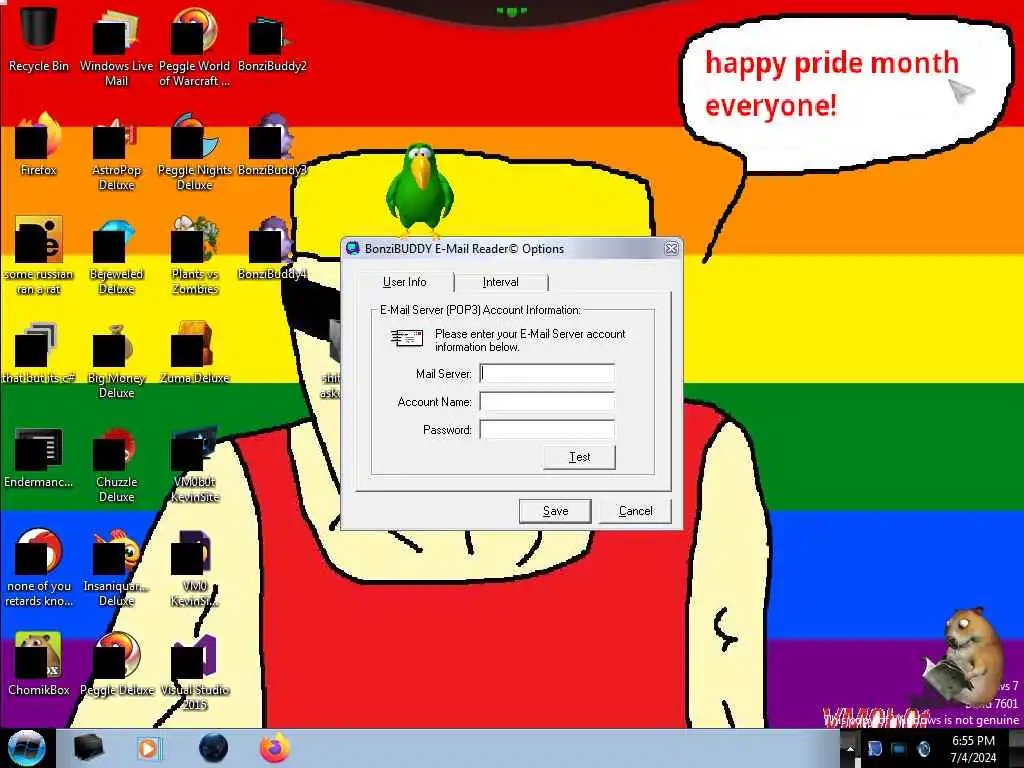
Task: Open the taskbar clock showing 6:55 PM
Action: pos(973,749)
